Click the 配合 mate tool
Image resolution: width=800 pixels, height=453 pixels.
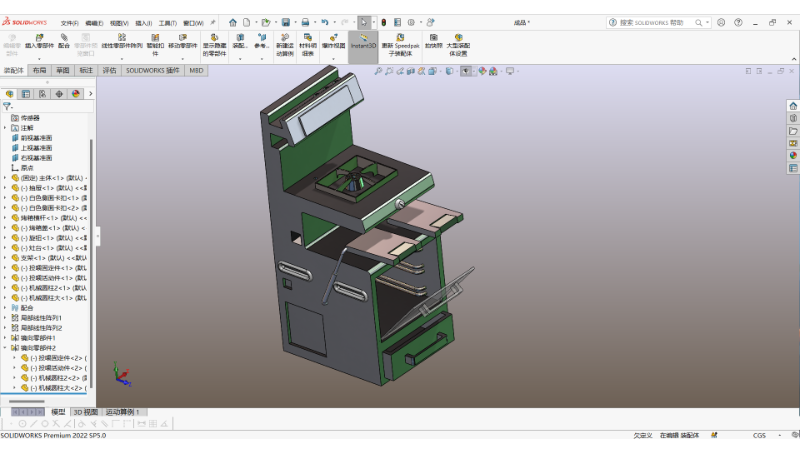(x=64, y=41)
